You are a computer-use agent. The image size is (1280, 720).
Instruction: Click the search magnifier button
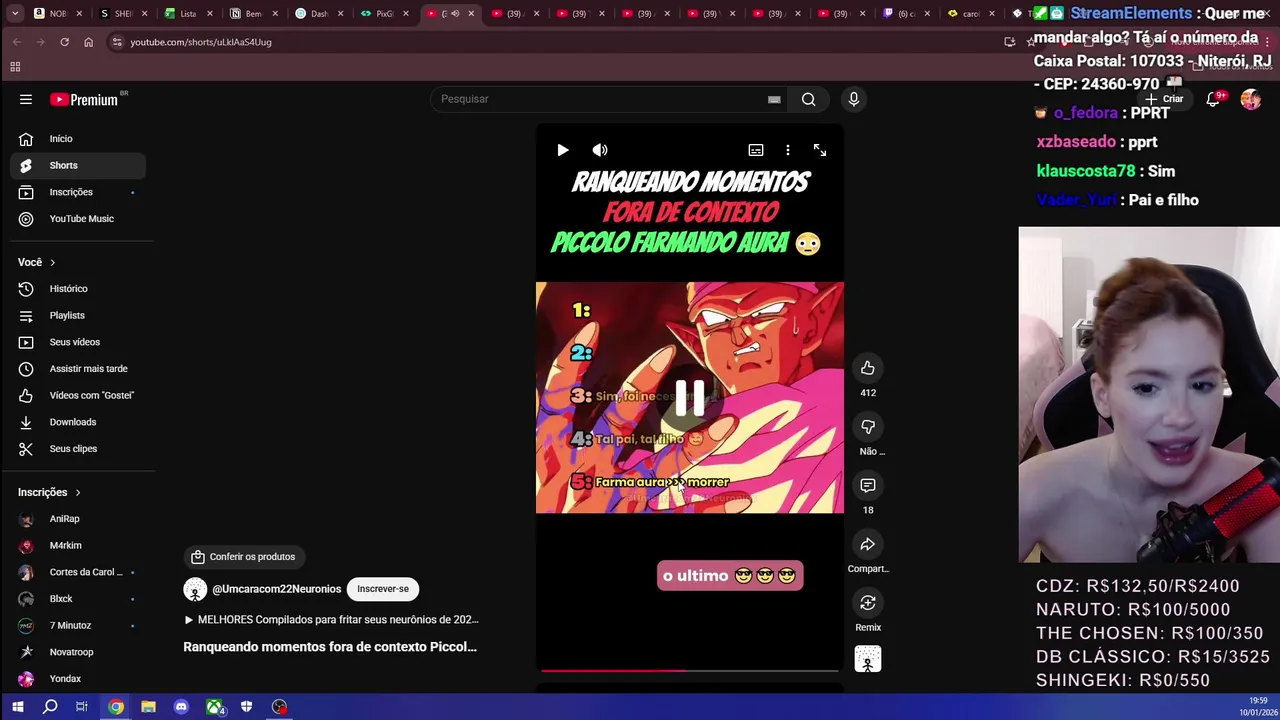(x=808, y=99)
